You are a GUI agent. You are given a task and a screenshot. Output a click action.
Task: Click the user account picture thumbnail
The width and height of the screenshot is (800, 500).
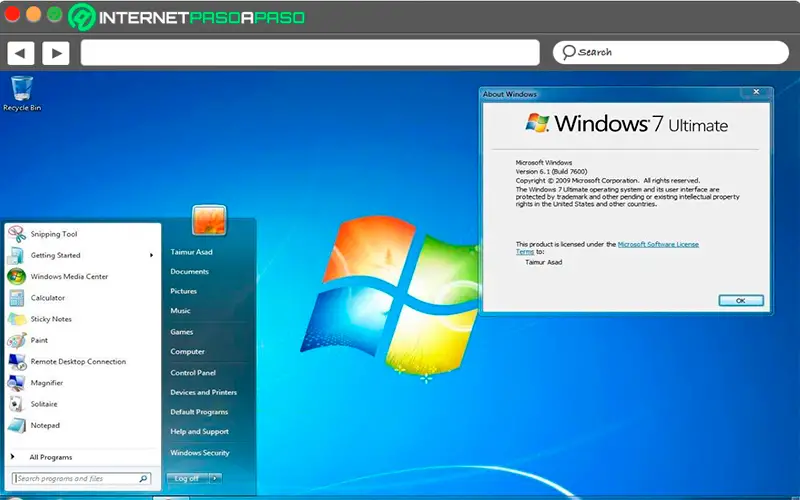[209, 220]
